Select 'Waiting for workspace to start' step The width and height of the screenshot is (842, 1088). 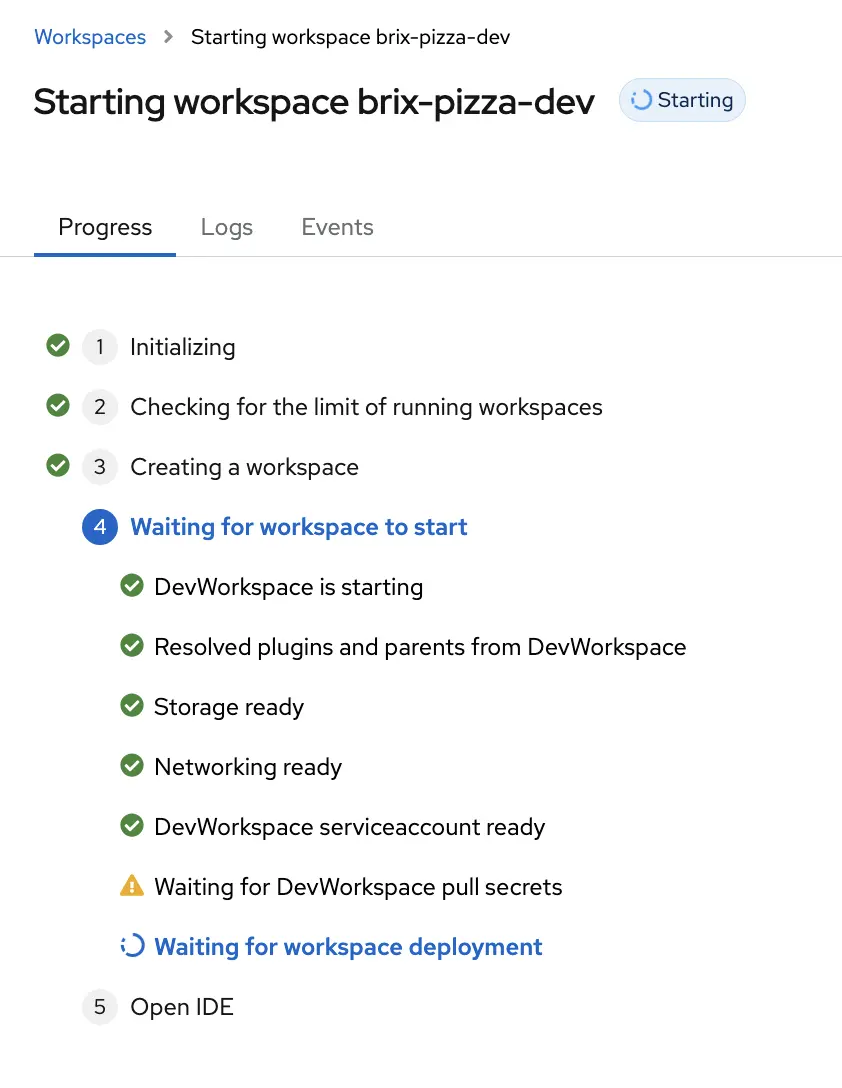click(299, 527)
